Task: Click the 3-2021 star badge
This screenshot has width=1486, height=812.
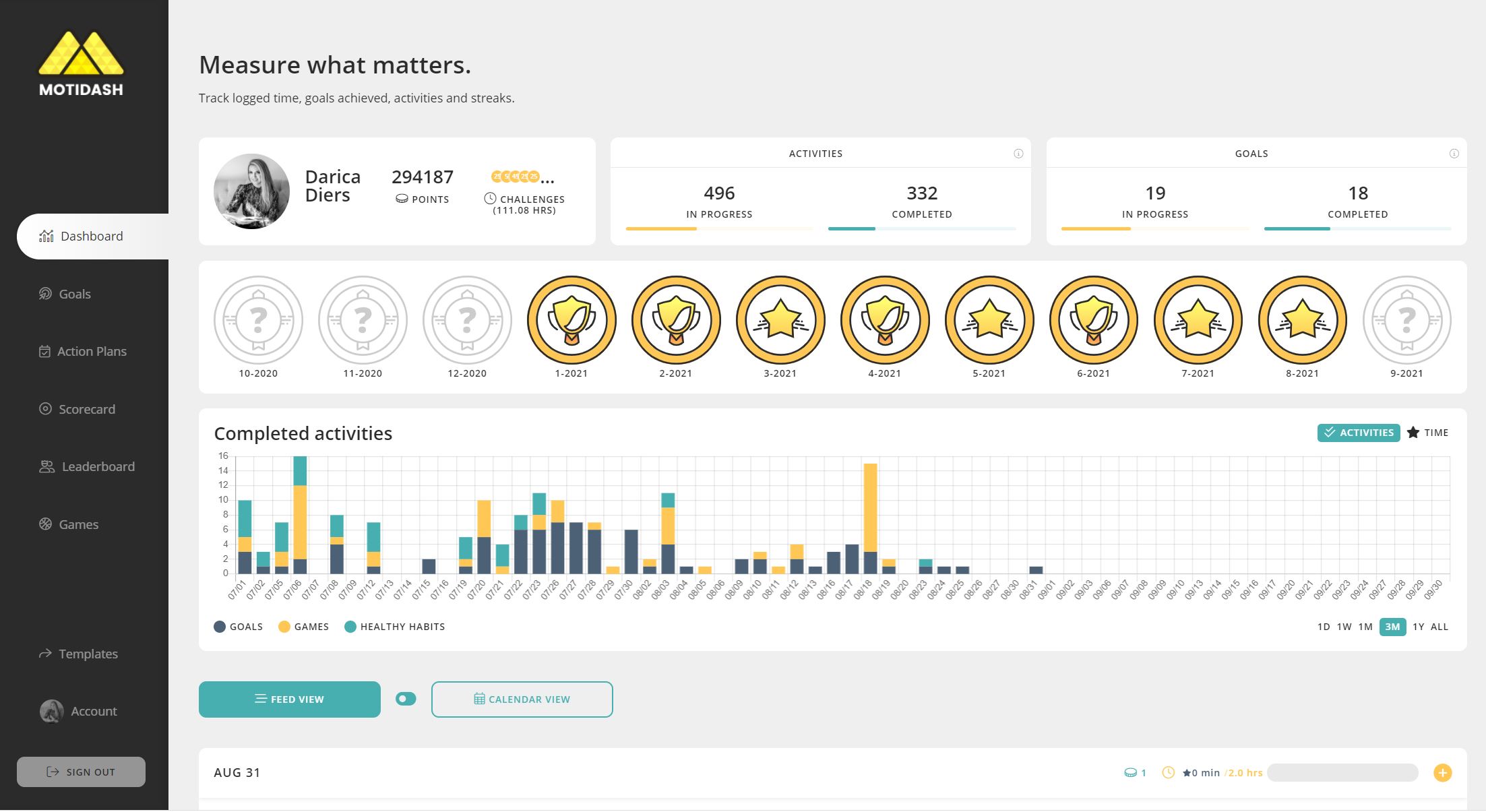Action: (x=780, y=320)
